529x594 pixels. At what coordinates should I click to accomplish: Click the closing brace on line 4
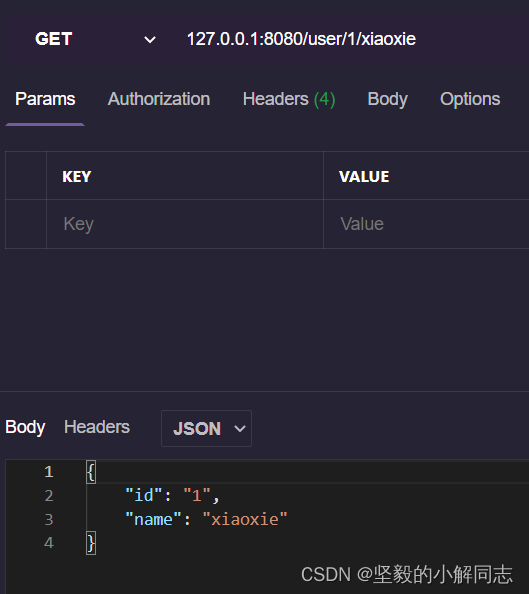click(91, 543)
